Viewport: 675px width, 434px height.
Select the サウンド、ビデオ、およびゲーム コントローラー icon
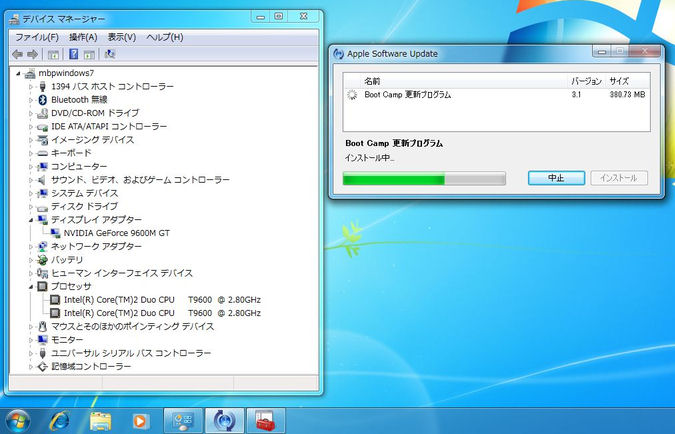tap(42, 180)
